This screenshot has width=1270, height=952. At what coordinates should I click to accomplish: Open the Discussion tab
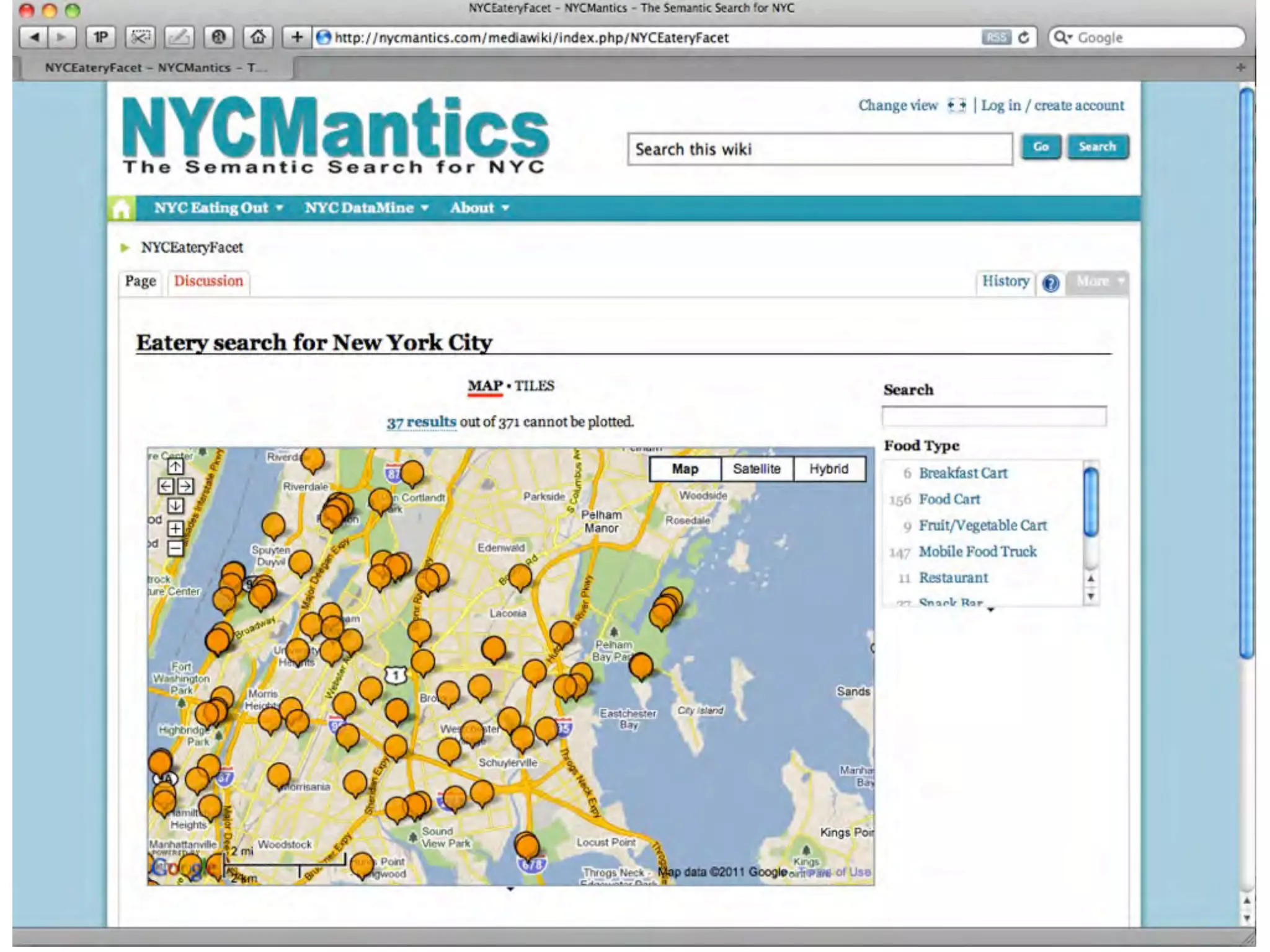(x=208, y=281)
